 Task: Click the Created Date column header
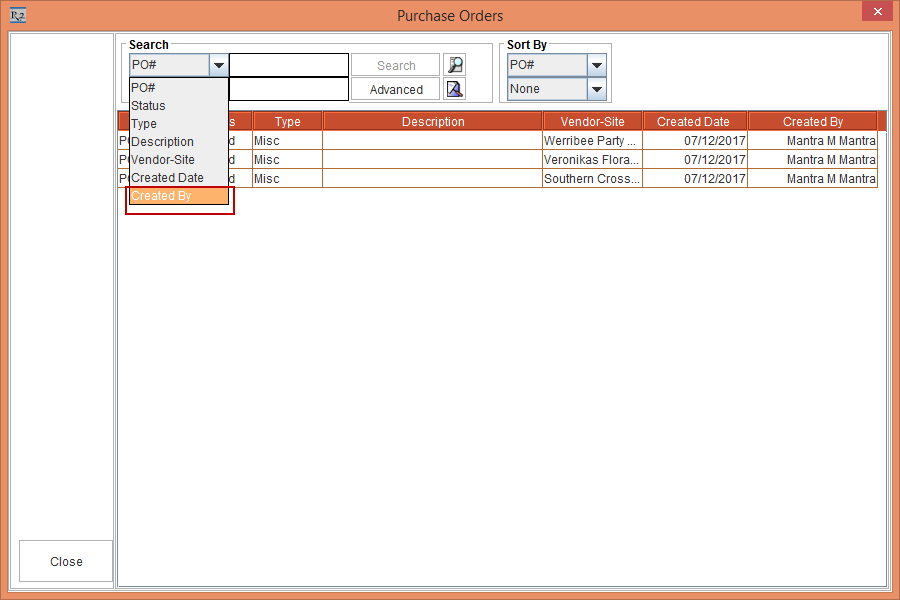click(693, 122)
